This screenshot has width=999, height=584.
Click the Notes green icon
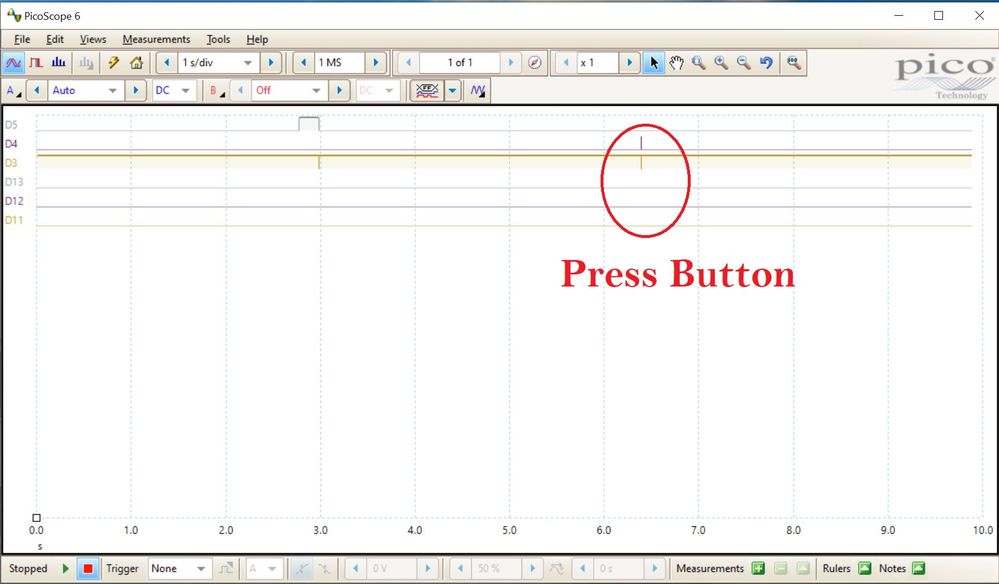[918, 568]
